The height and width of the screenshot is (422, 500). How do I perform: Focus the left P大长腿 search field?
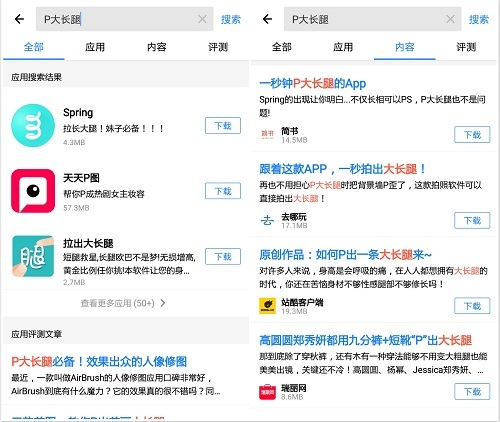124,19
